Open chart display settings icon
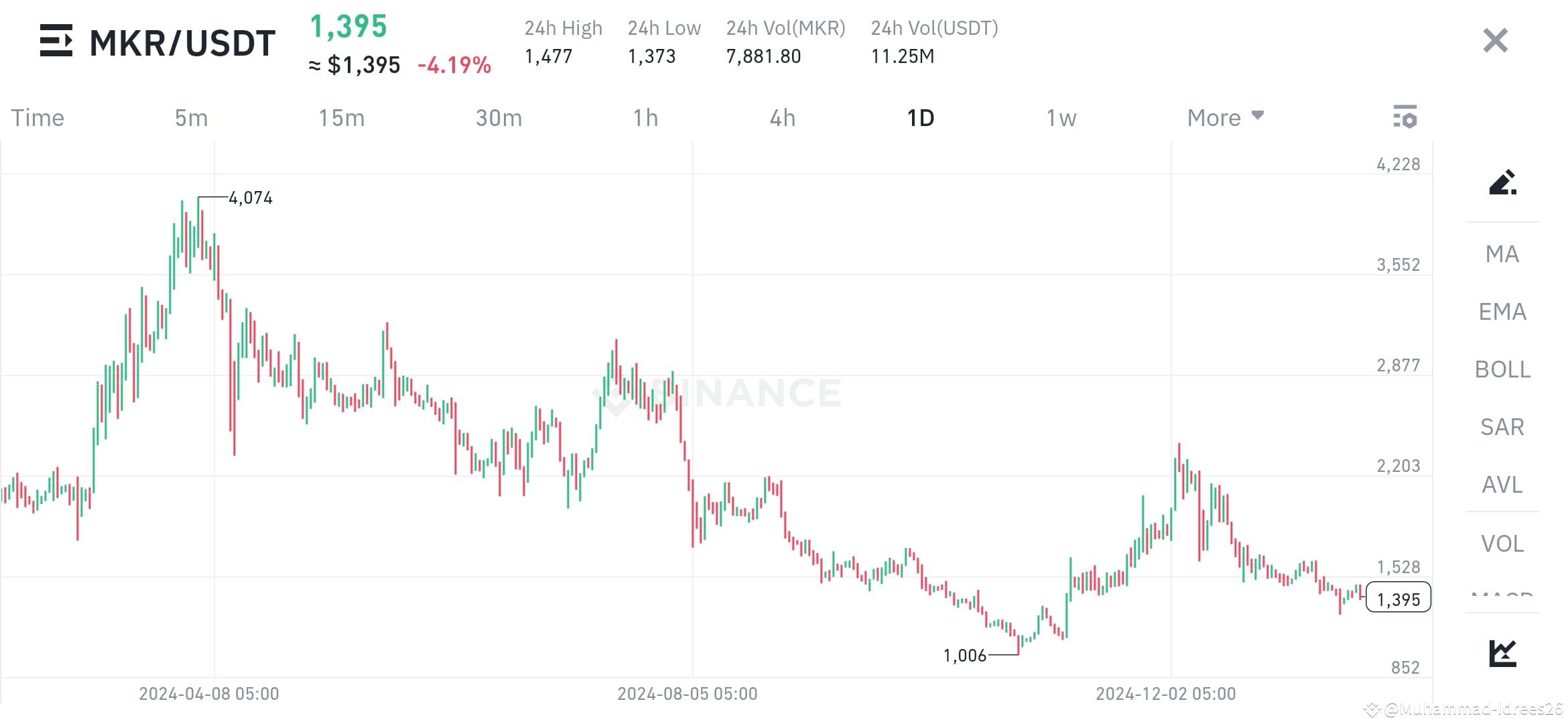 click(1405, 117)
